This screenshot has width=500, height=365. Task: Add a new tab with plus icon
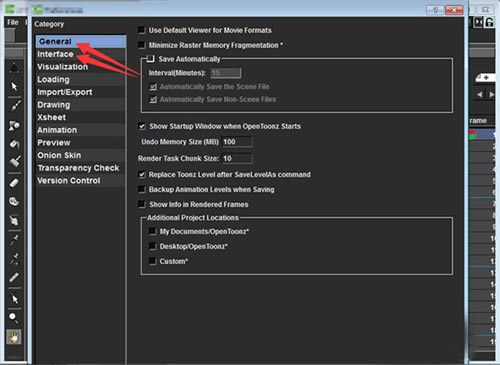[x=486, y=78]
